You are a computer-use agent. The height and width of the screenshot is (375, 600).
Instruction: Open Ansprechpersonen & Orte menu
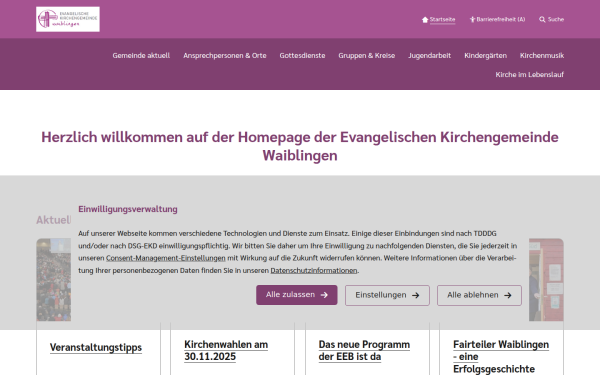[x=225, y=55]
